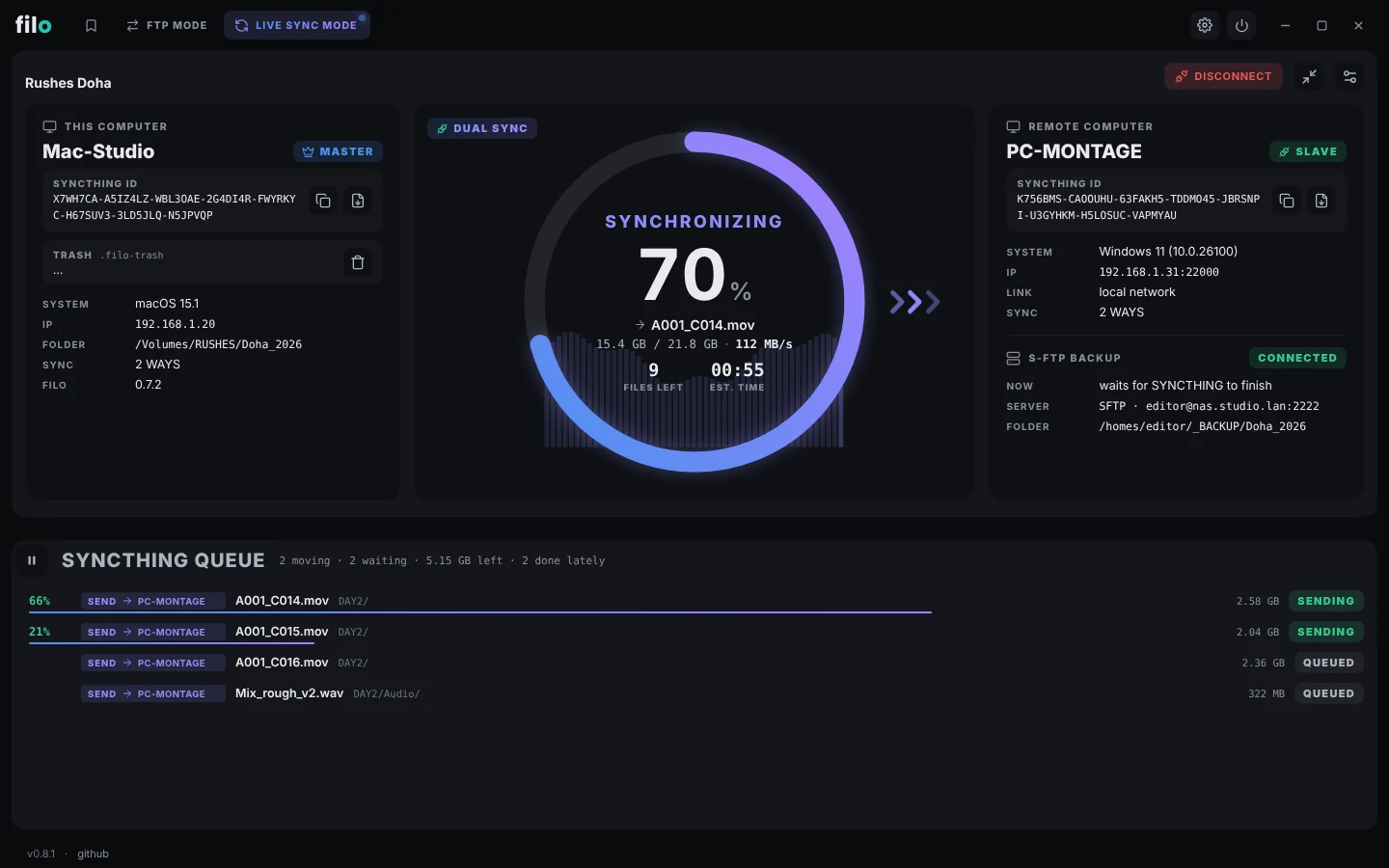Copy the PC-MONTAGE Syncthing ID
The width and height of the screenshot is (1389, 868).
coord(1287,201)
